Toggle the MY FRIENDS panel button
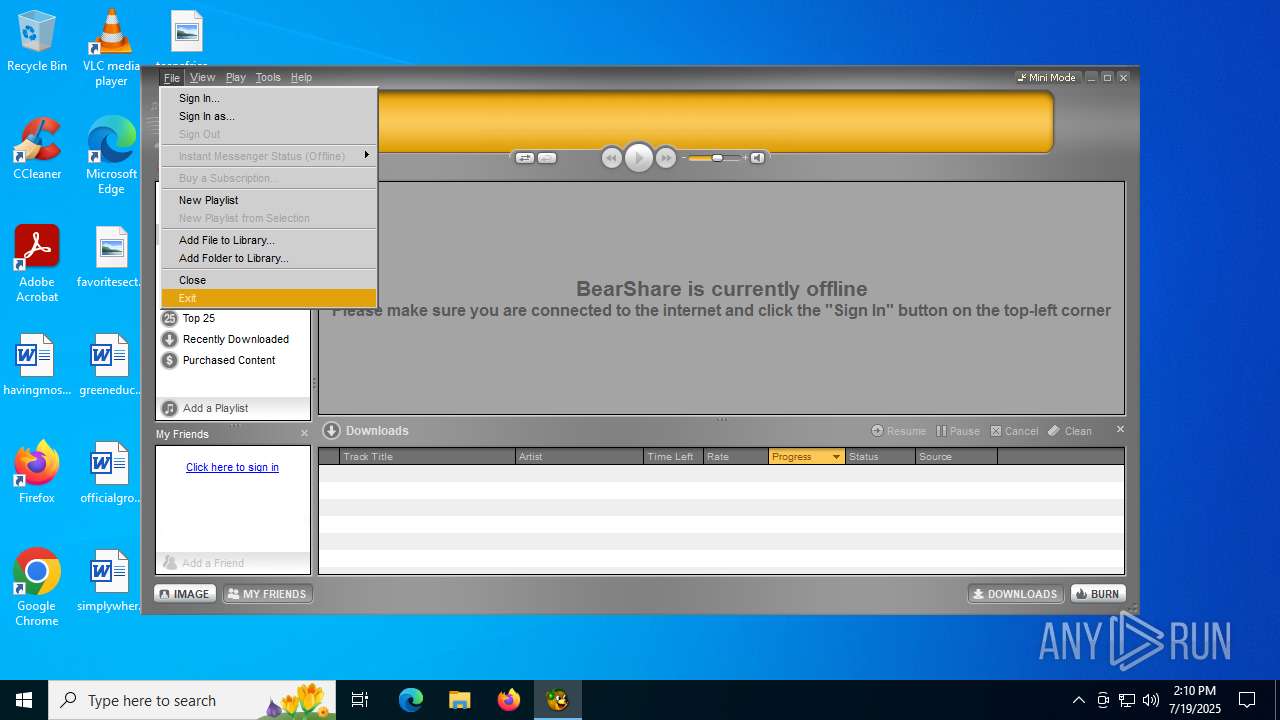Viewport: 1280px width, 720px height. coord(267,594)
